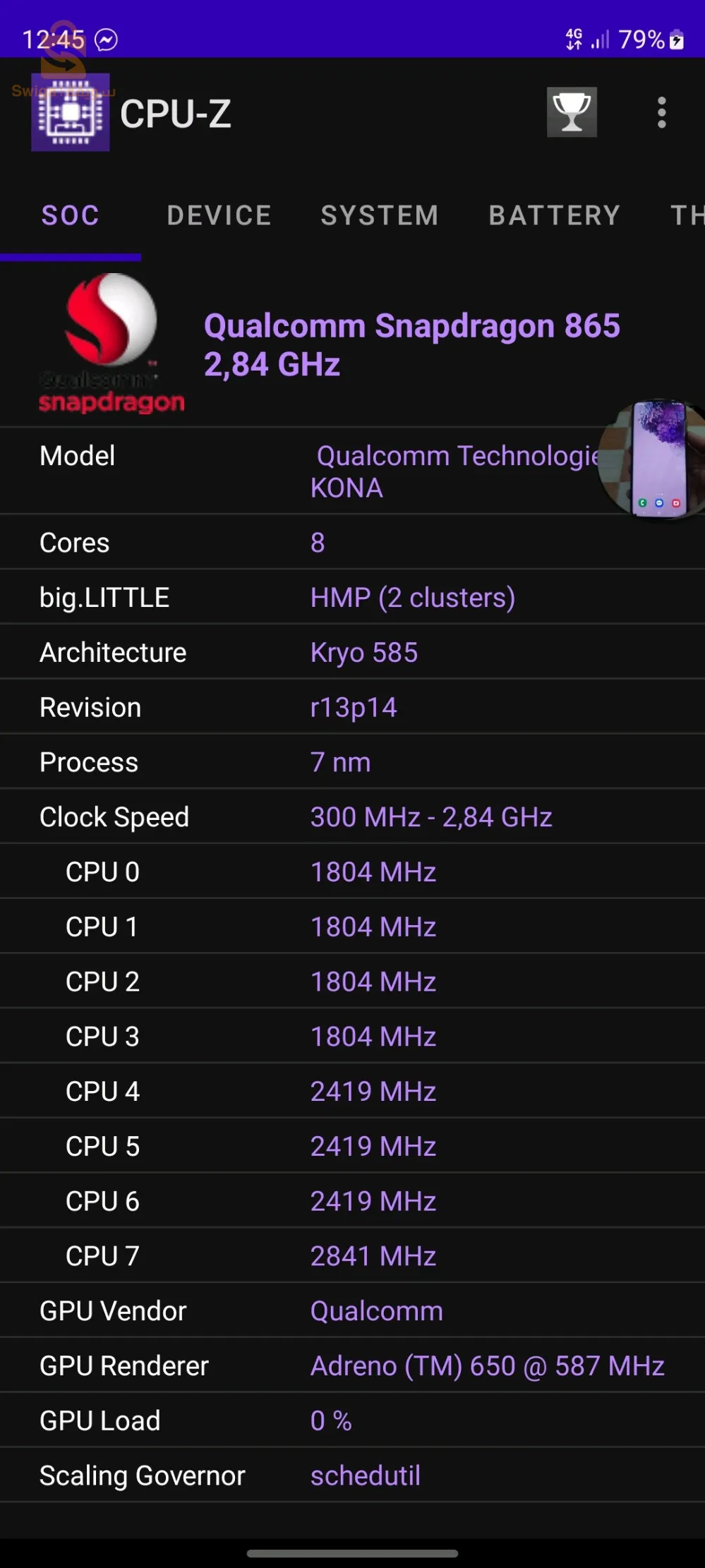This screenshot has height=1568, width=705.
Task: Tap the battery charging indicator icon
Action: [677, 40]
